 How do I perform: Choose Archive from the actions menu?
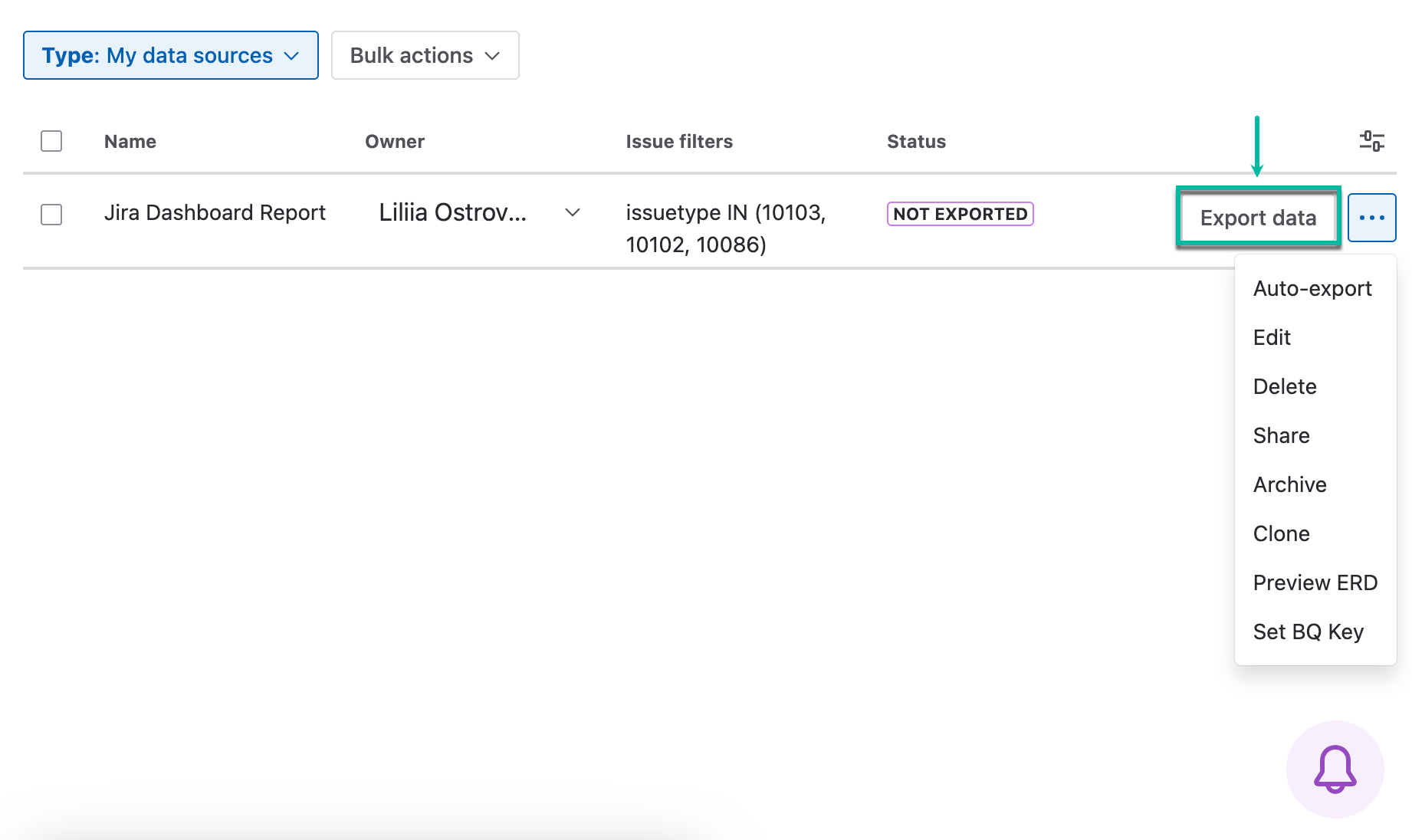click(1315, 484)
